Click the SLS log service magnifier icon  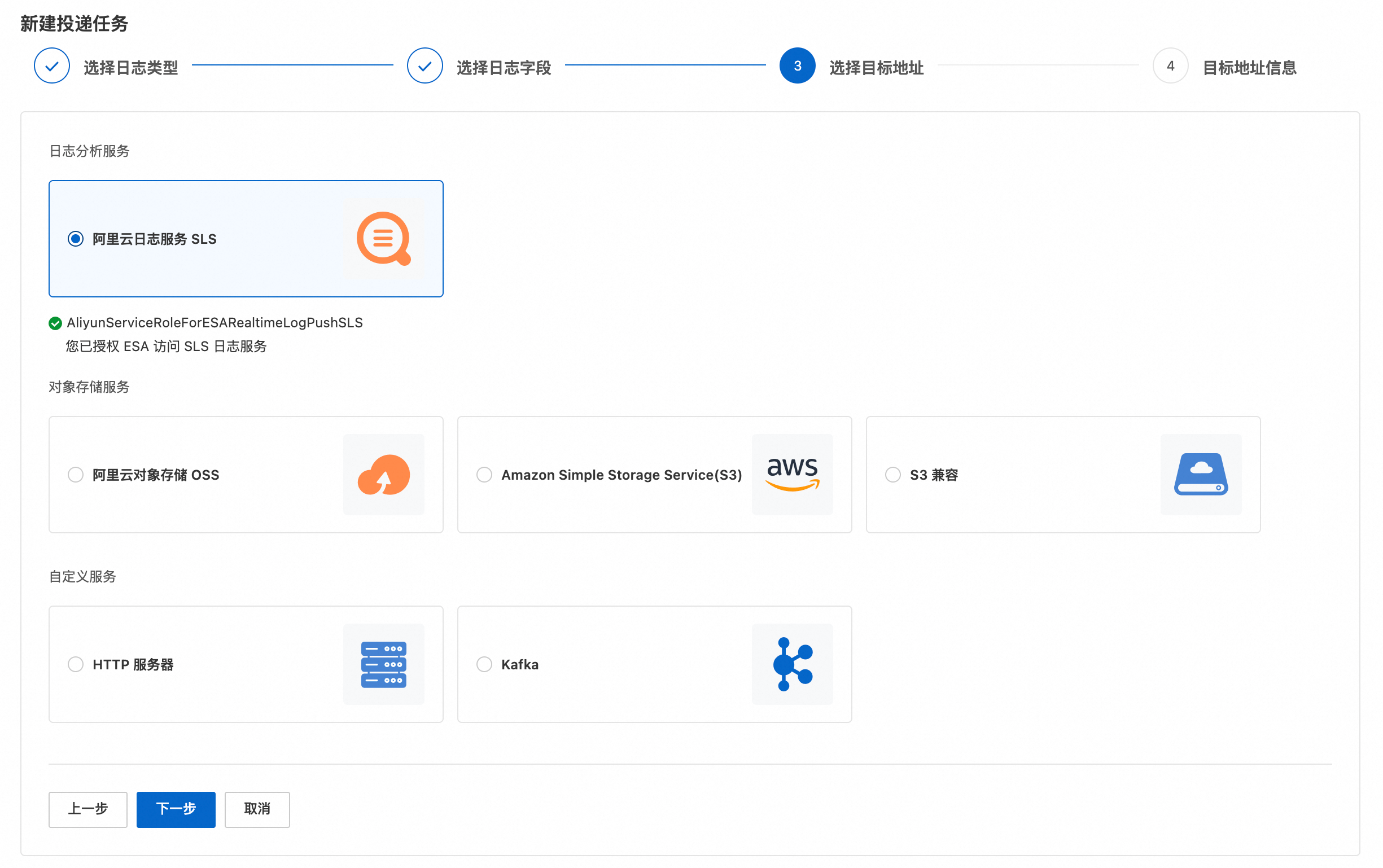(x=383, y=239)
